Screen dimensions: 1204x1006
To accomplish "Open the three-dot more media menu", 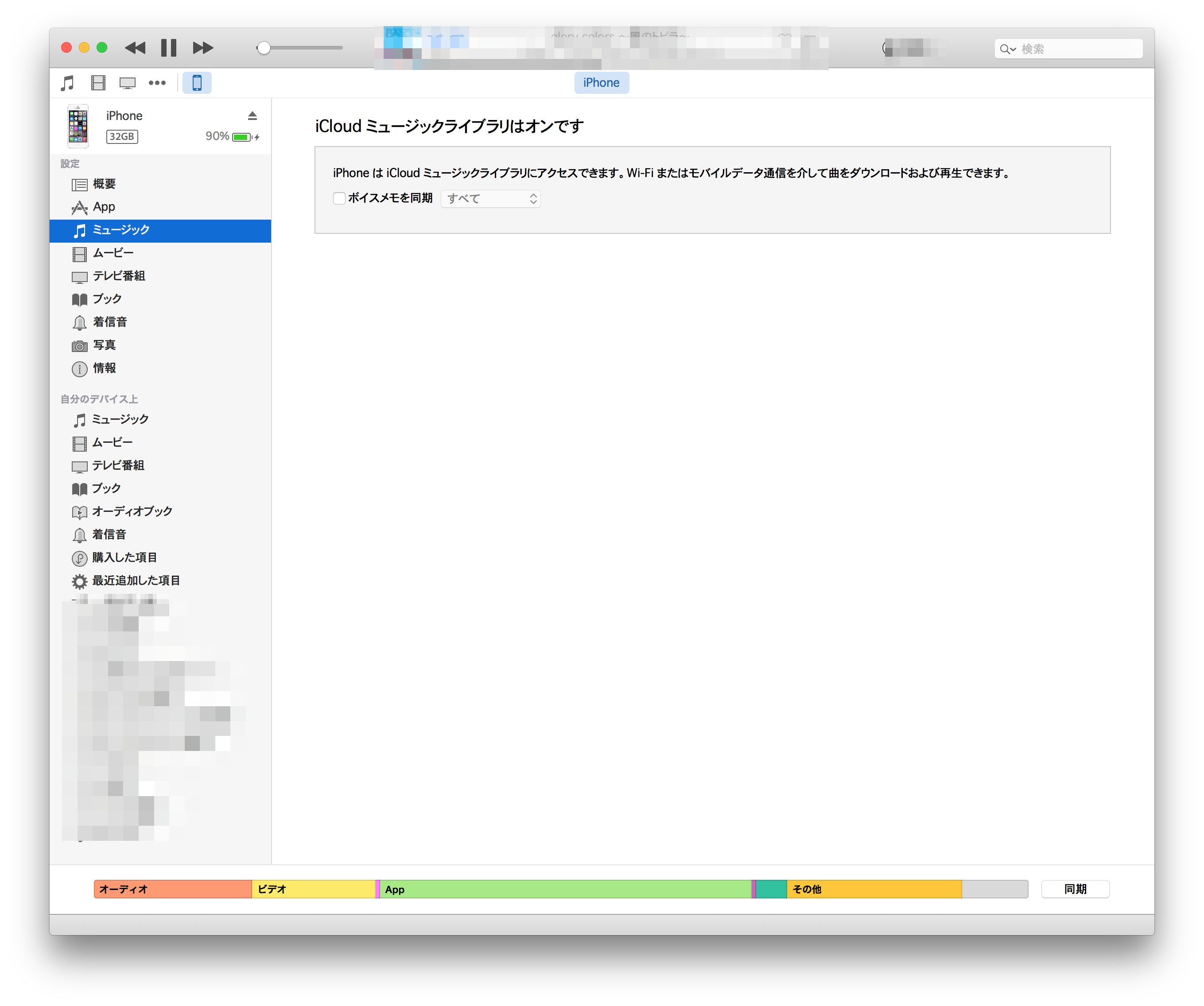I will click(157, 83).
